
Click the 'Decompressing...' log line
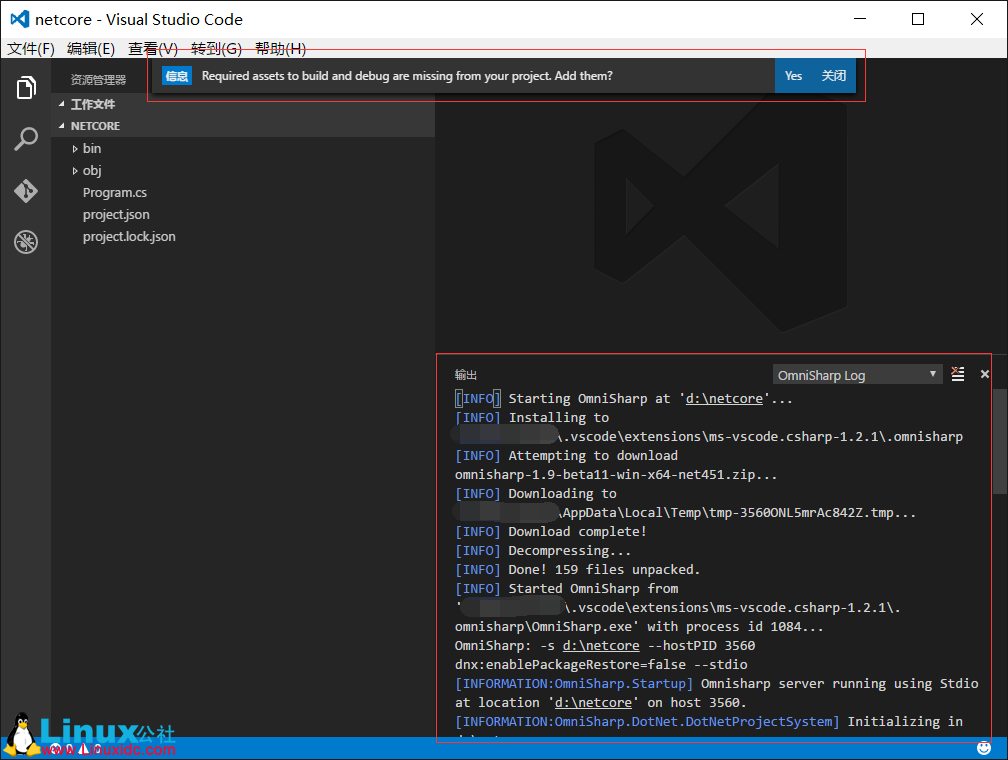pyautogui.click(x=543, y=551)
